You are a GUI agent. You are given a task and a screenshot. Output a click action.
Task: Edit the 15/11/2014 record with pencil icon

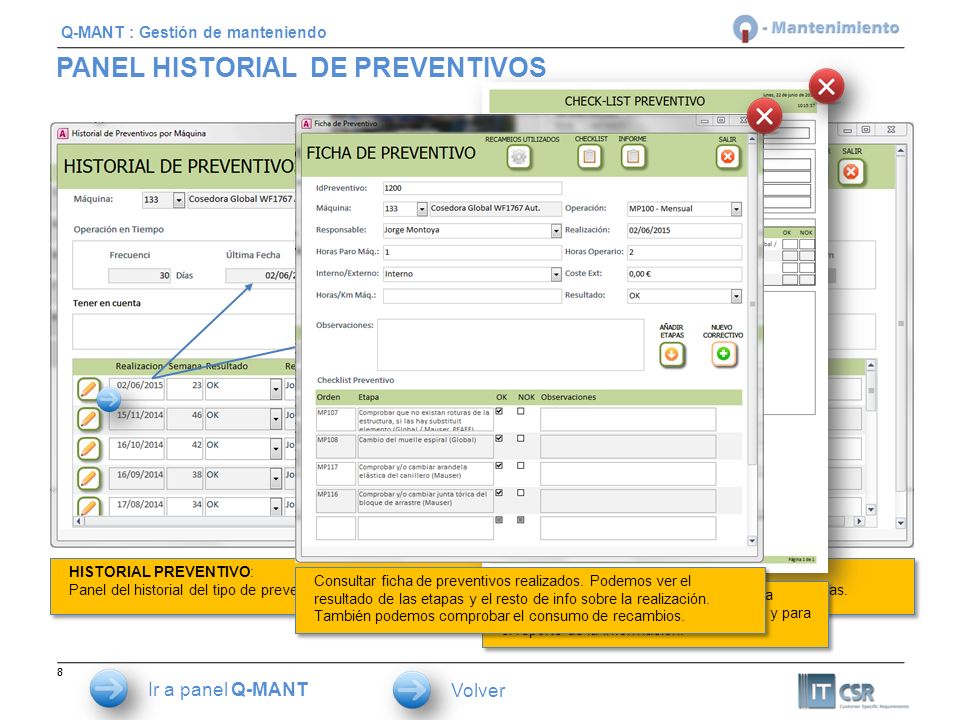pos(89,419)
